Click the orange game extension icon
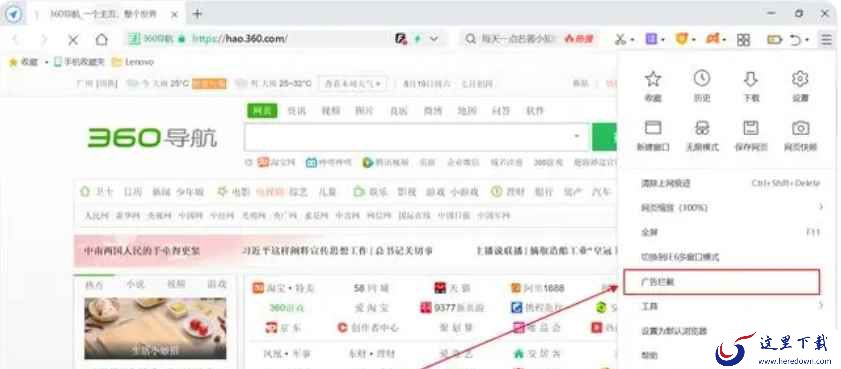 click(x=713, y=39)
